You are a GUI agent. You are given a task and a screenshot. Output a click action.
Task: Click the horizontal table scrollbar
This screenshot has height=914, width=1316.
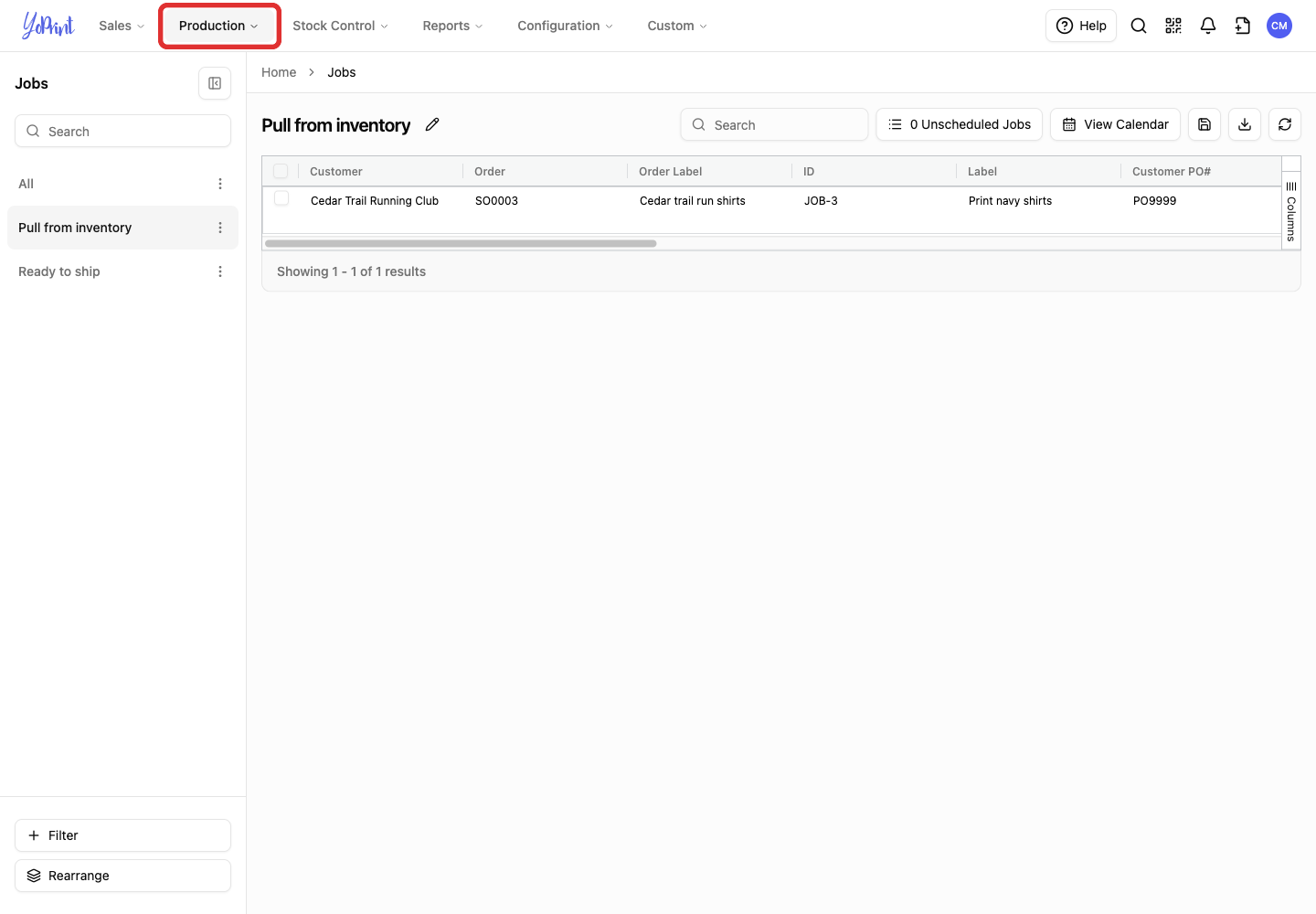[x=461, y=243]
